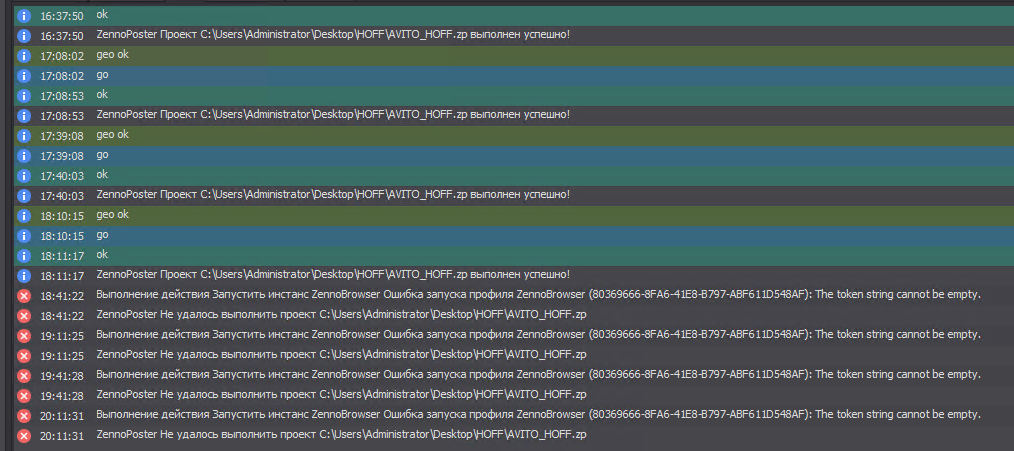Select 'Не удалось выполнить проект' message at 18:41:22
The height and width of the screenshot is (451, 1014).
click(x=341, y=314)
